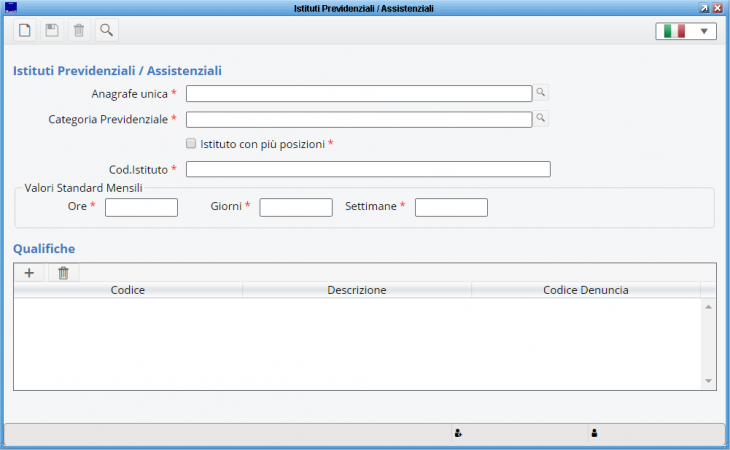Viewport: 730px width, 450px height.
Task: Select the Giorni input box
Action: tap(296, 207)
